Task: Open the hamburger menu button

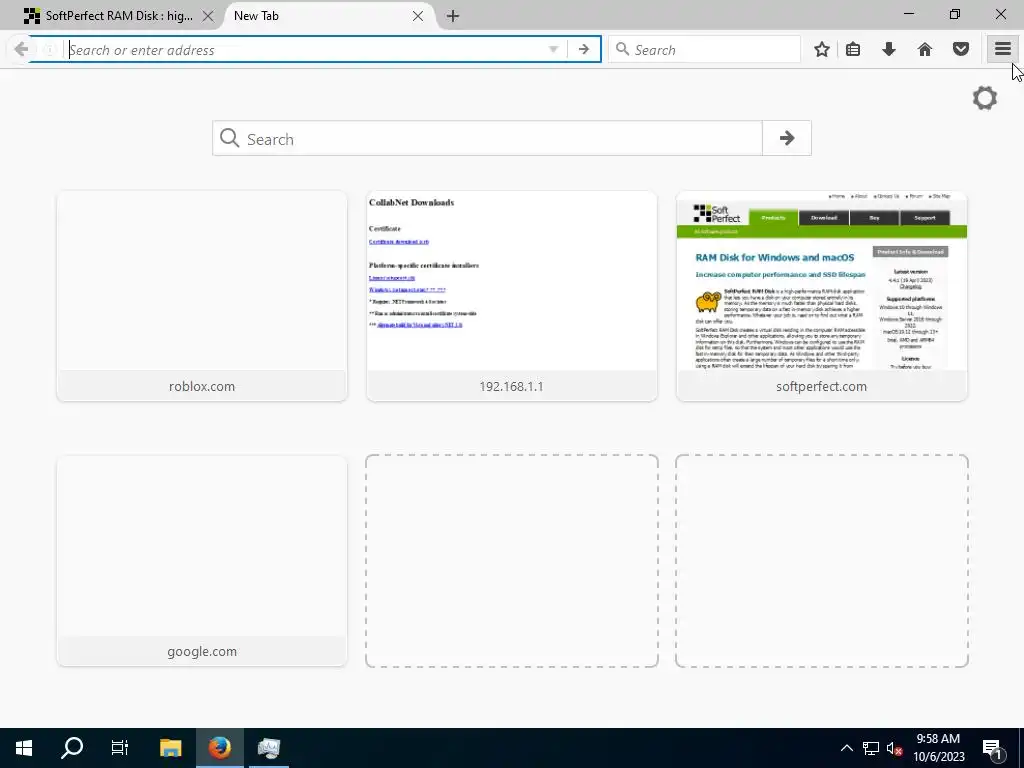Action: 1003,49
